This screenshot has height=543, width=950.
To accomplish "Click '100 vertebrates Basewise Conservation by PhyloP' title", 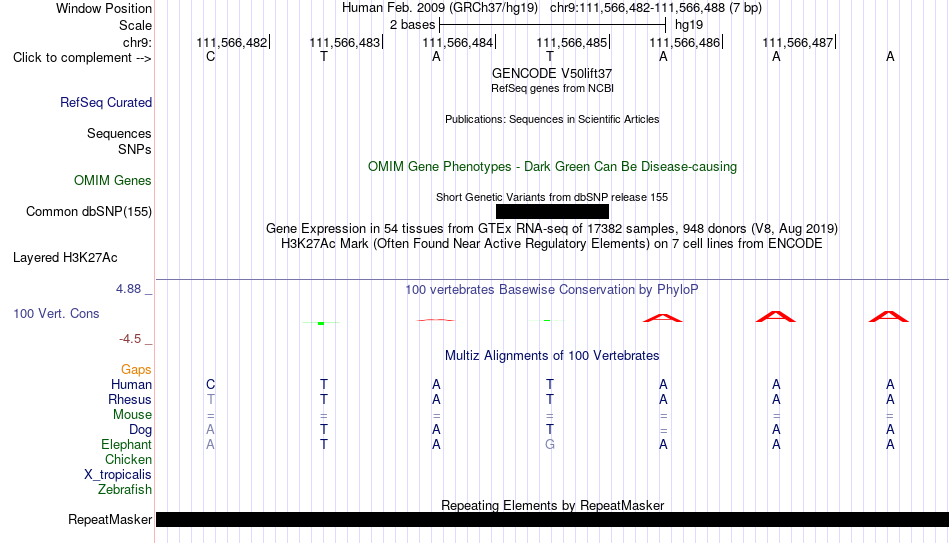I will [x=552, y=290].
